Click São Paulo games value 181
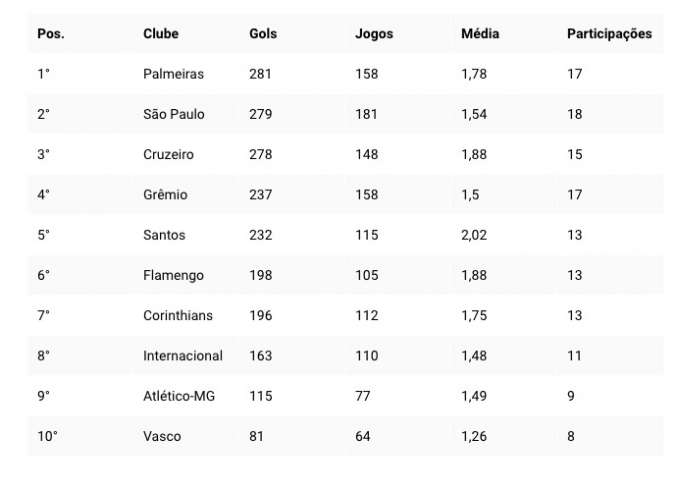Image resolution: width=680 pixels, height=493 pixels. 366,114
